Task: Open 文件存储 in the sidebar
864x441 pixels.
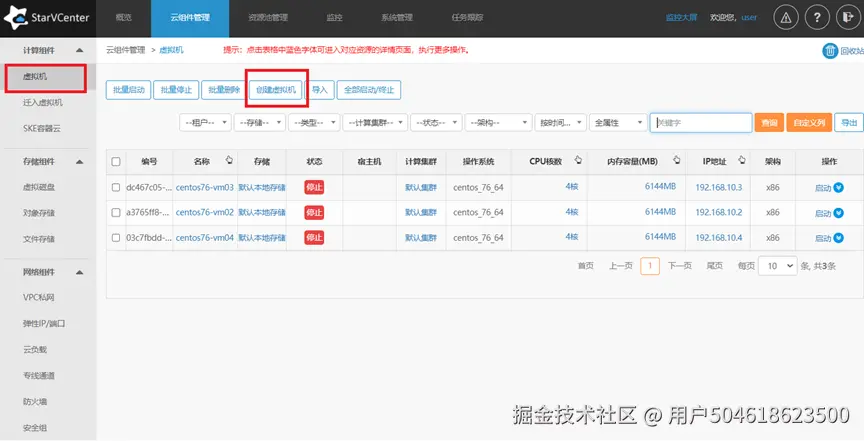Action: click(x=39, y=239)
